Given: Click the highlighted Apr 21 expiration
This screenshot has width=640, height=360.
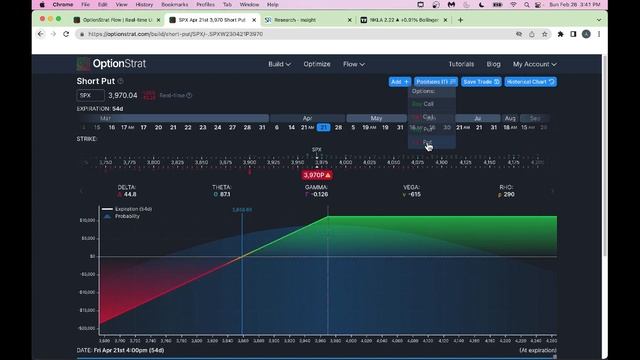Looking at the screenshot, I should 324,128.
